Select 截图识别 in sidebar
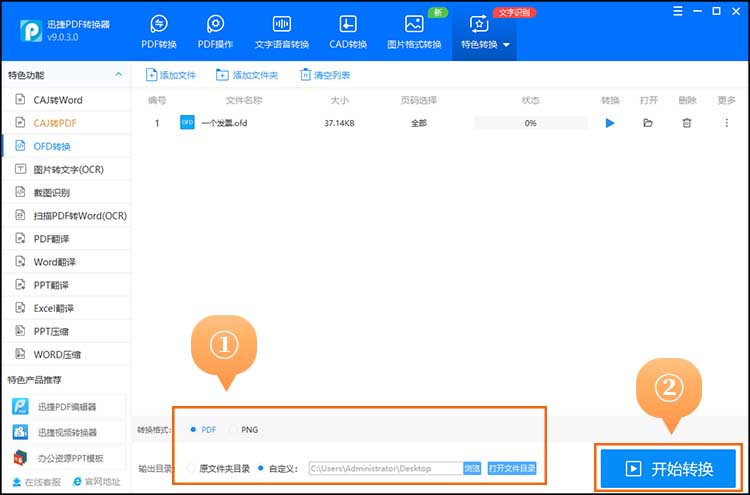Image resolution: width=750 pixels, height=495 pixels. (66, 193)
